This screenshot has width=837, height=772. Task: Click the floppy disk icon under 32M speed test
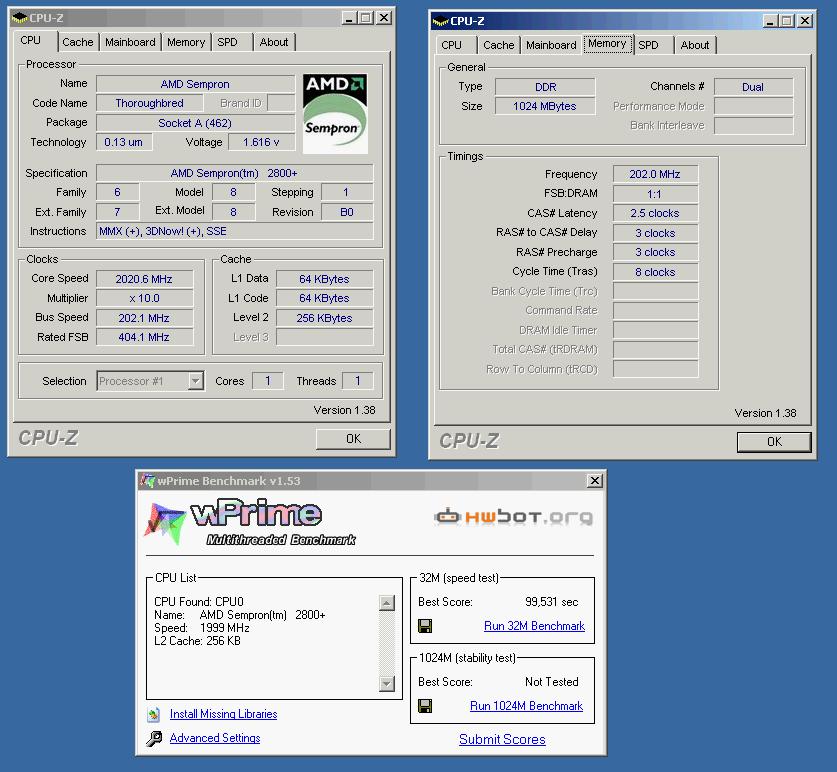[x=425, y=626]
